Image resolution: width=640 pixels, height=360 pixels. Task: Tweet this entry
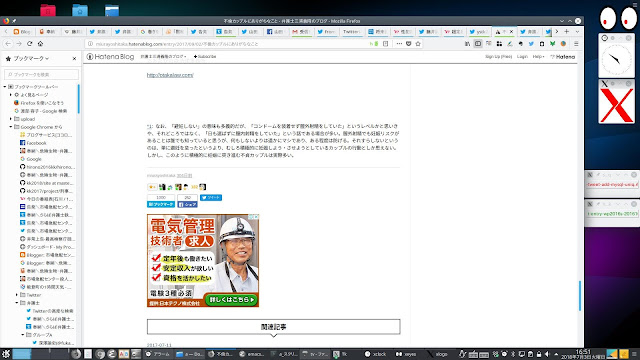pyautogui.click(x=211, y=198)
